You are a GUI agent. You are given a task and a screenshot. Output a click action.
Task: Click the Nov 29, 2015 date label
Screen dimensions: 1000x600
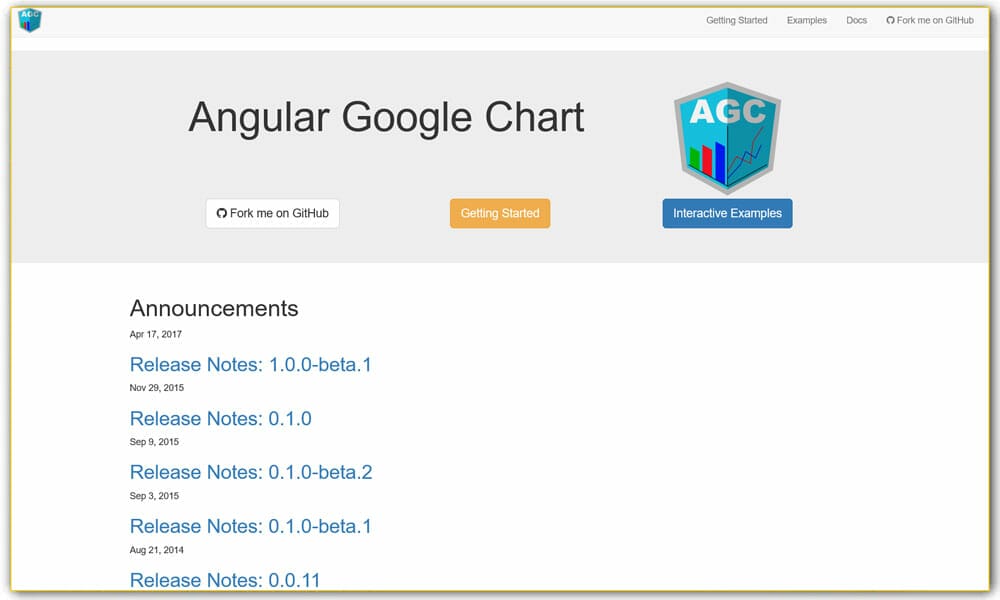[156, 387]
